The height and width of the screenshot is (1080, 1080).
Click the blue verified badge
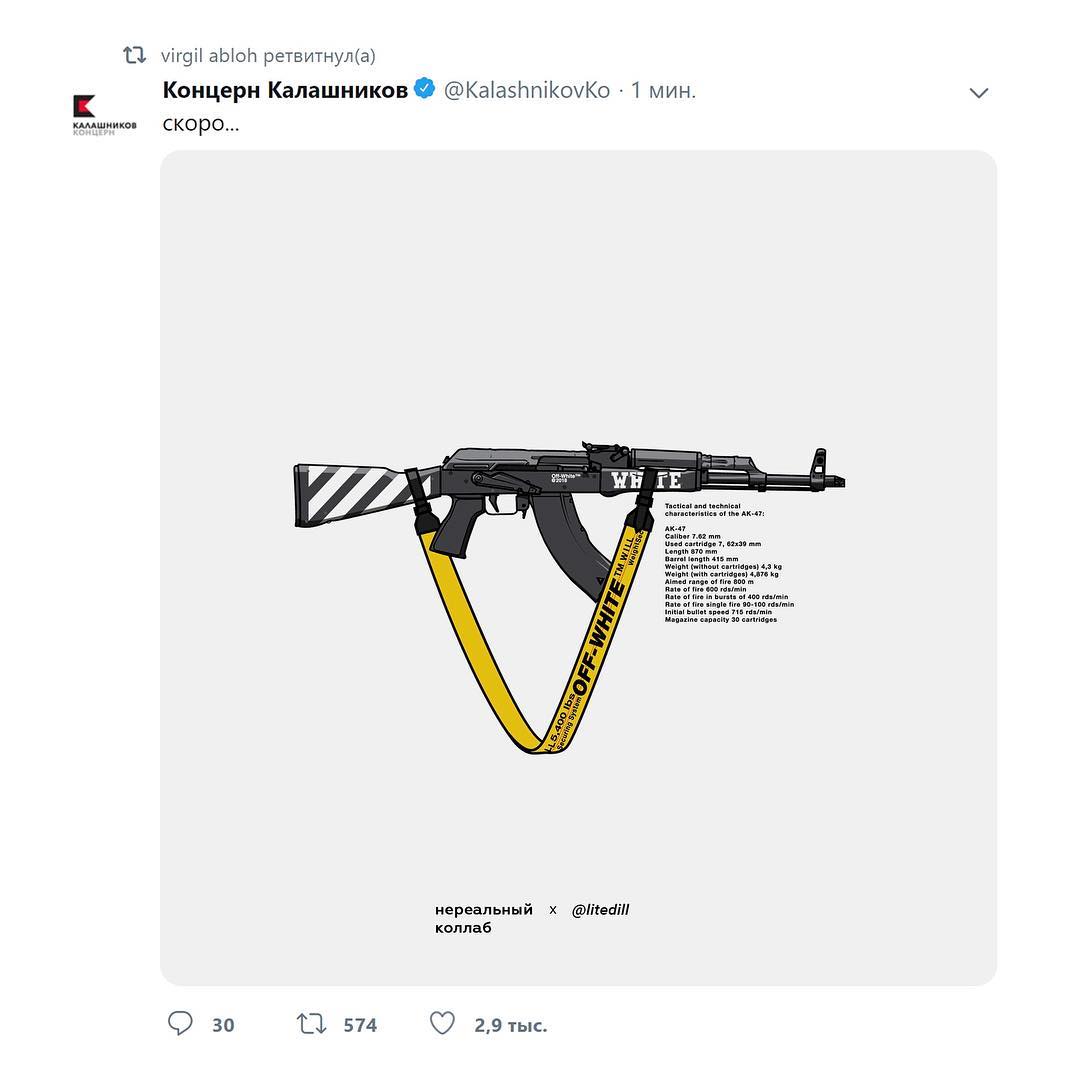tap(424, 88)
